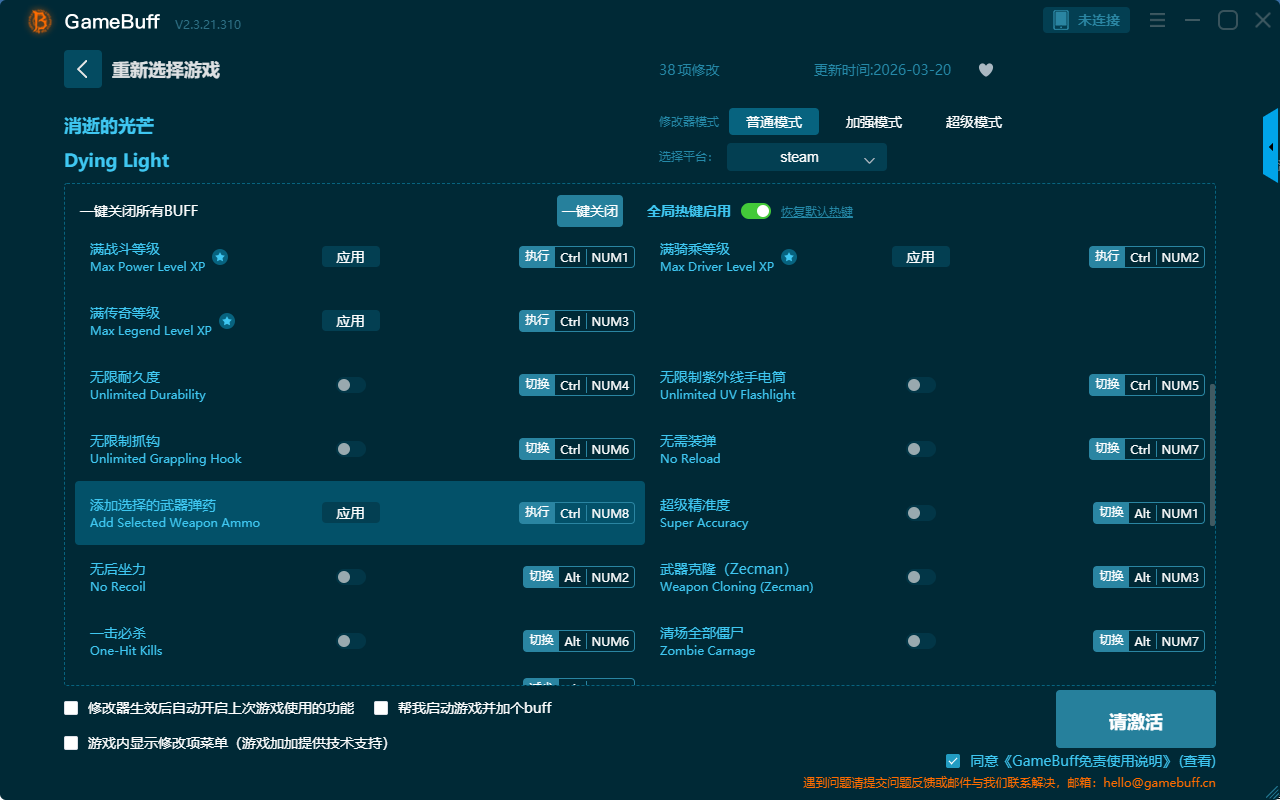This screenshot has height=800, width=1280.
Task: Click the star icon beside Max Legend Level XP
Action: pos(227,321)
